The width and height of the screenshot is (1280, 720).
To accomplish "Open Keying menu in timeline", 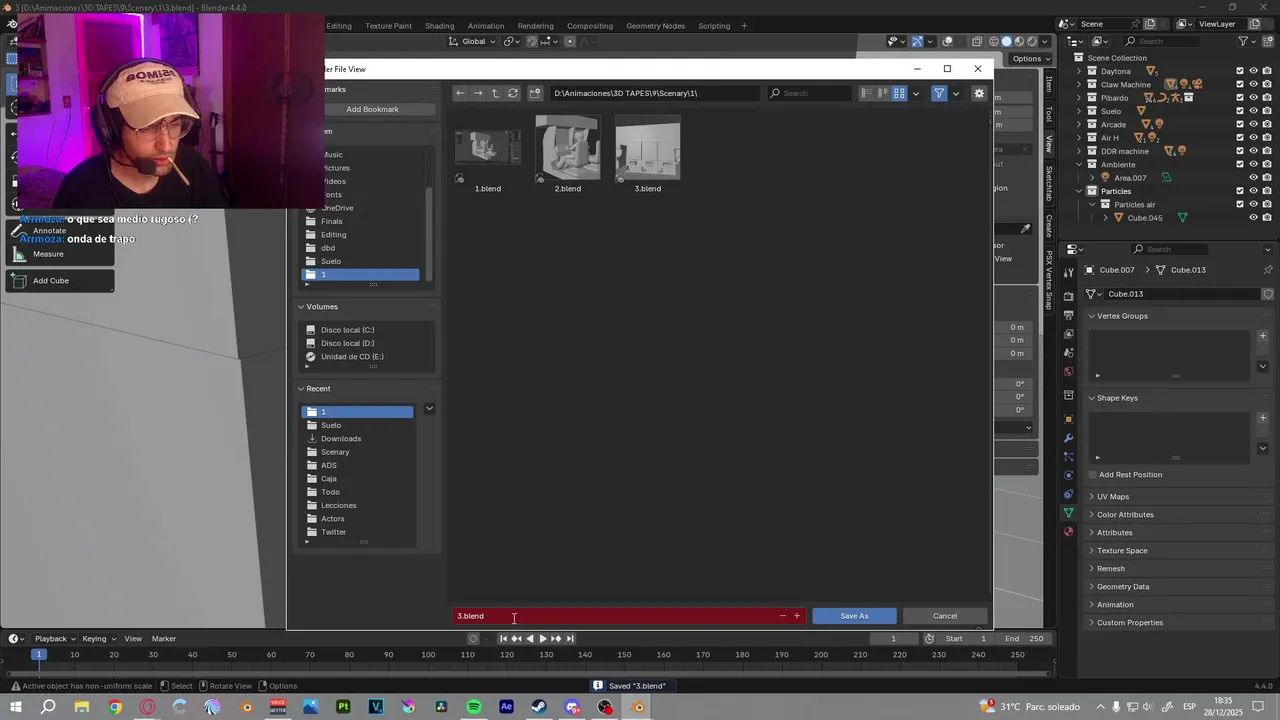I will (98, 639).
